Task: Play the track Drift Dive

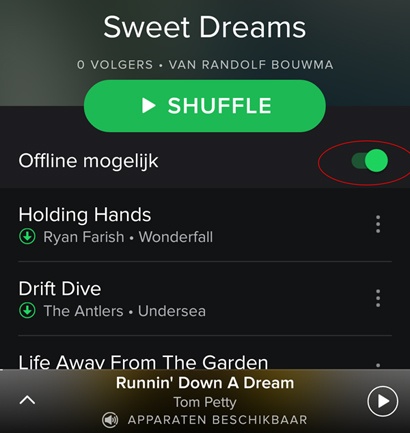Action: point(60,288)
